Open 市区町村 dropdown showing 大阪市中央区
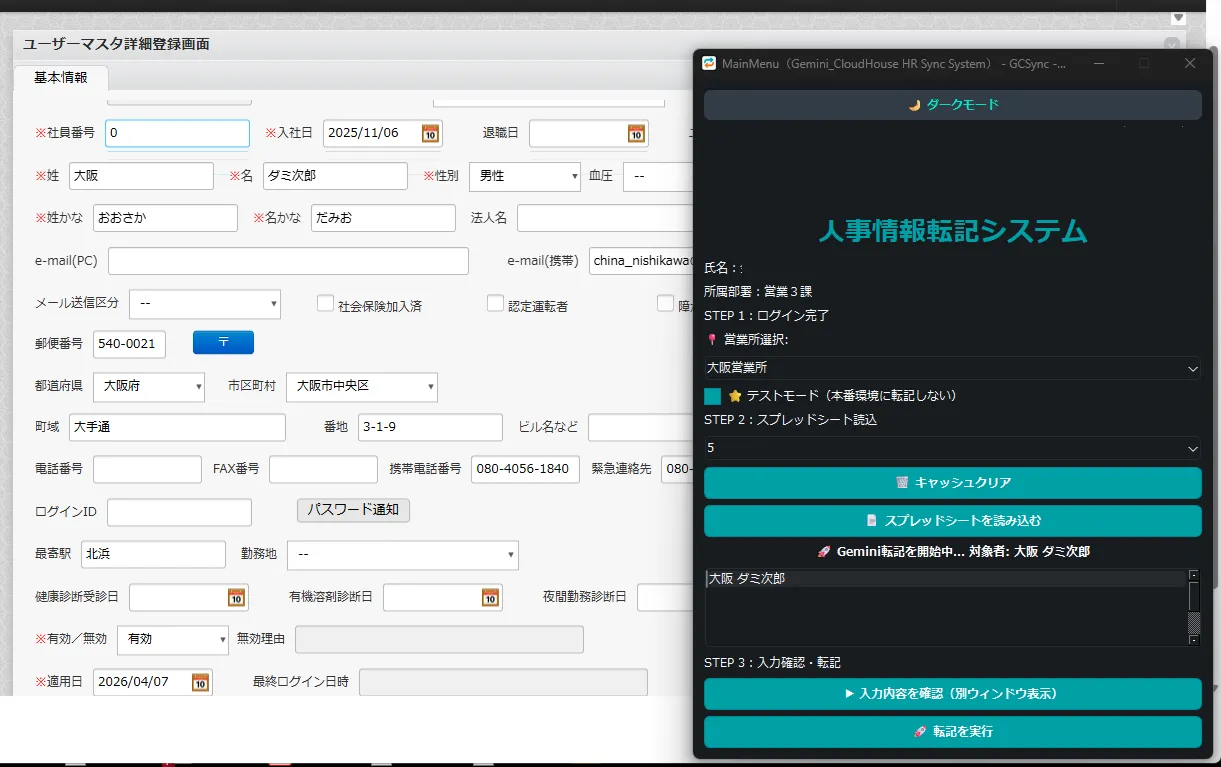Viewport: 1221px width, 767px height. [362, 387]
